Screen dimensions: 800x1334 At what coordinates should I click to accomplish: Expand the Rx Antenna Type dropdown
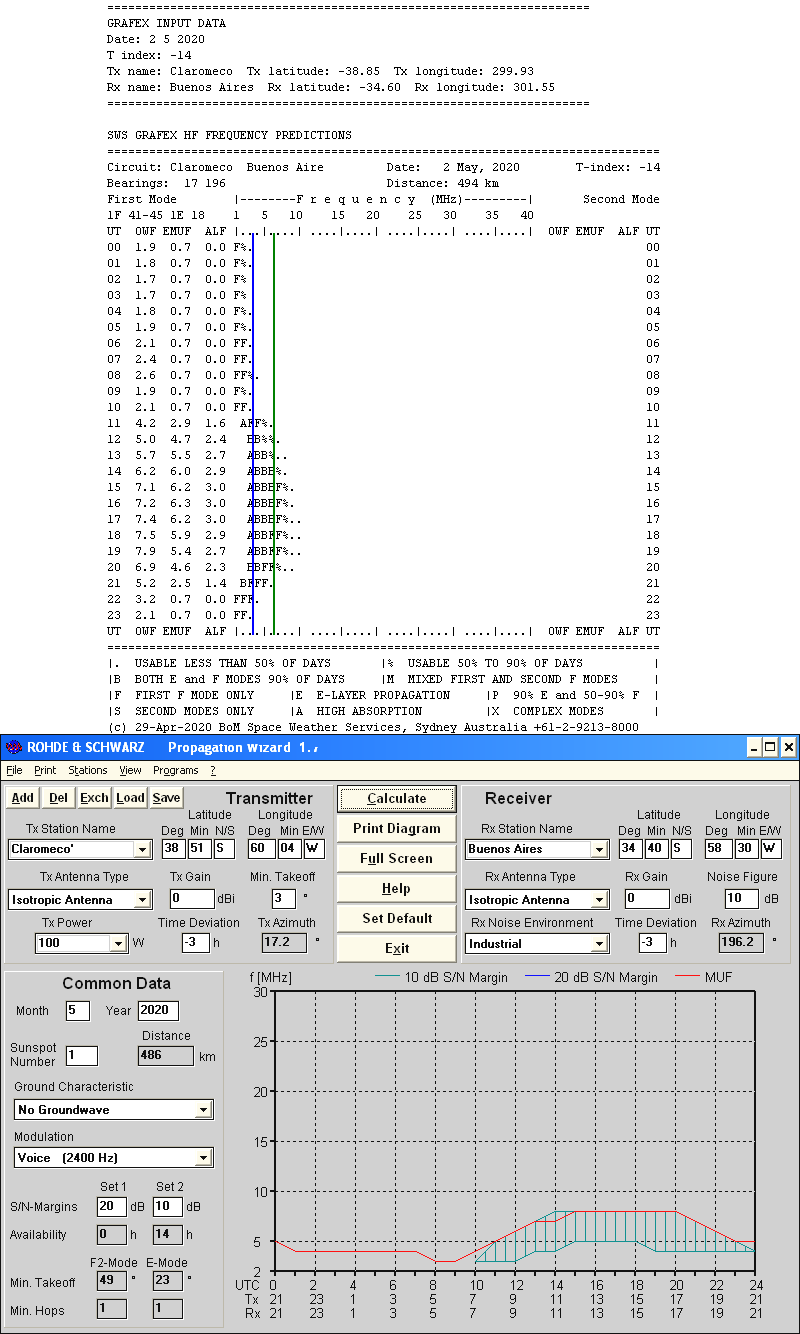coord(599,899)
